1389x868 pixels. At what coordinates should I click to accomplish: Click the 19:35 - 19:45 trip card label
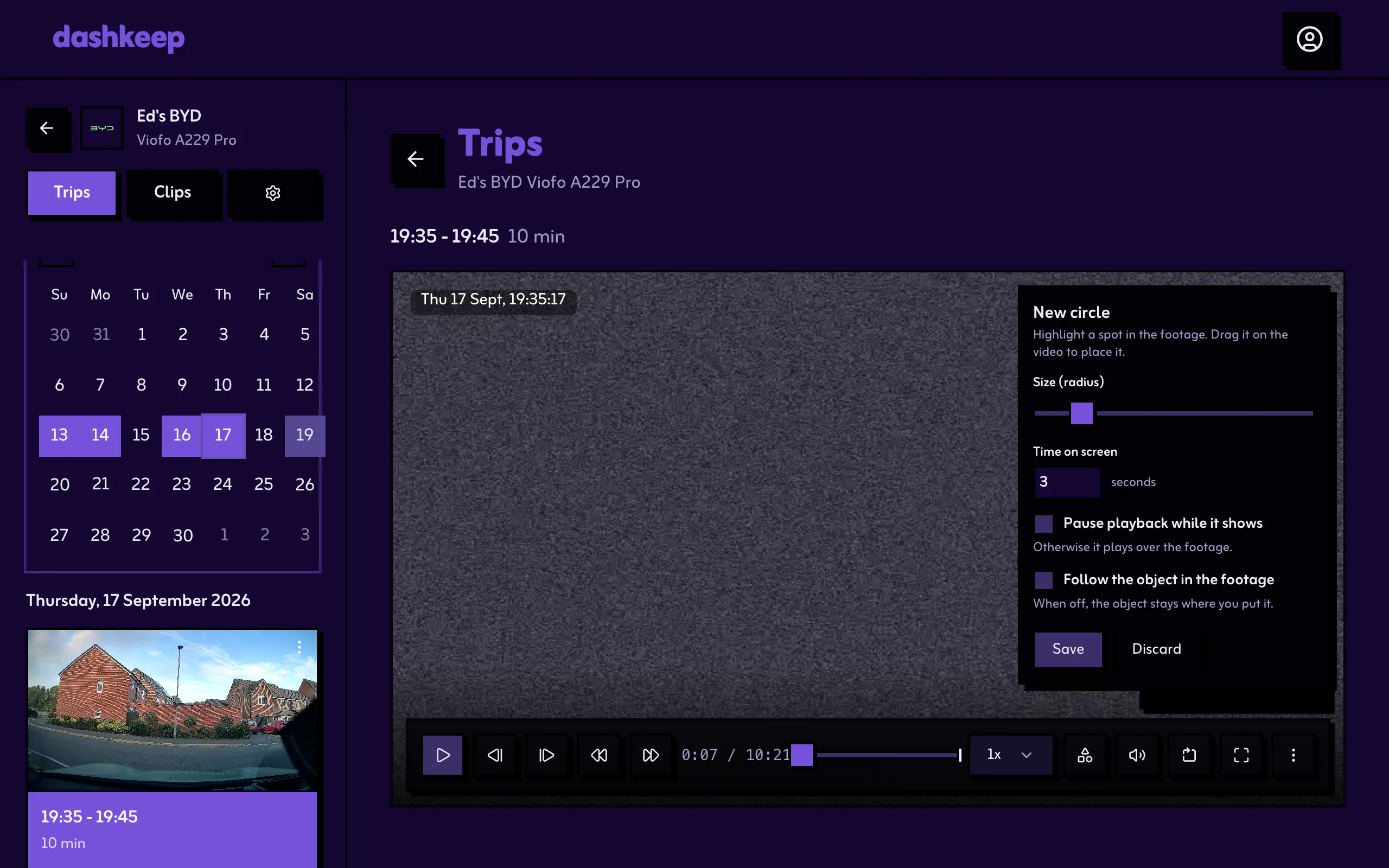point(89,817)
